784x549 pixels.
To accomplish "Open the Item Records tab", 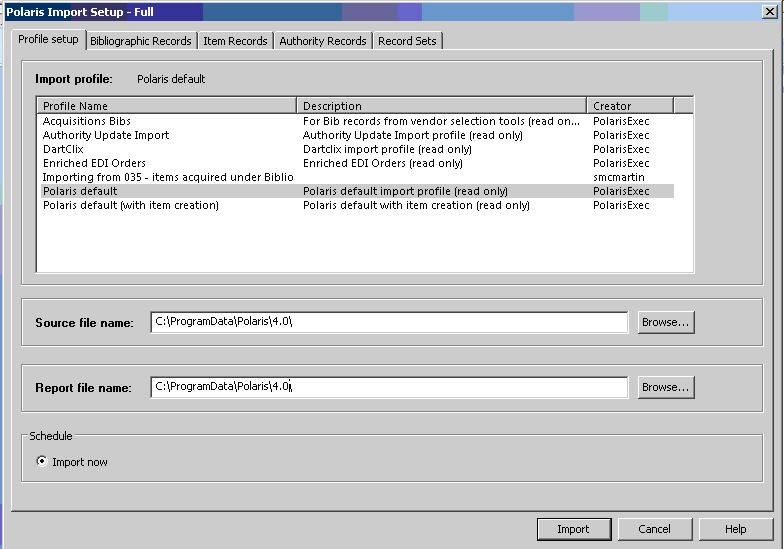I will tap(235, 41).
